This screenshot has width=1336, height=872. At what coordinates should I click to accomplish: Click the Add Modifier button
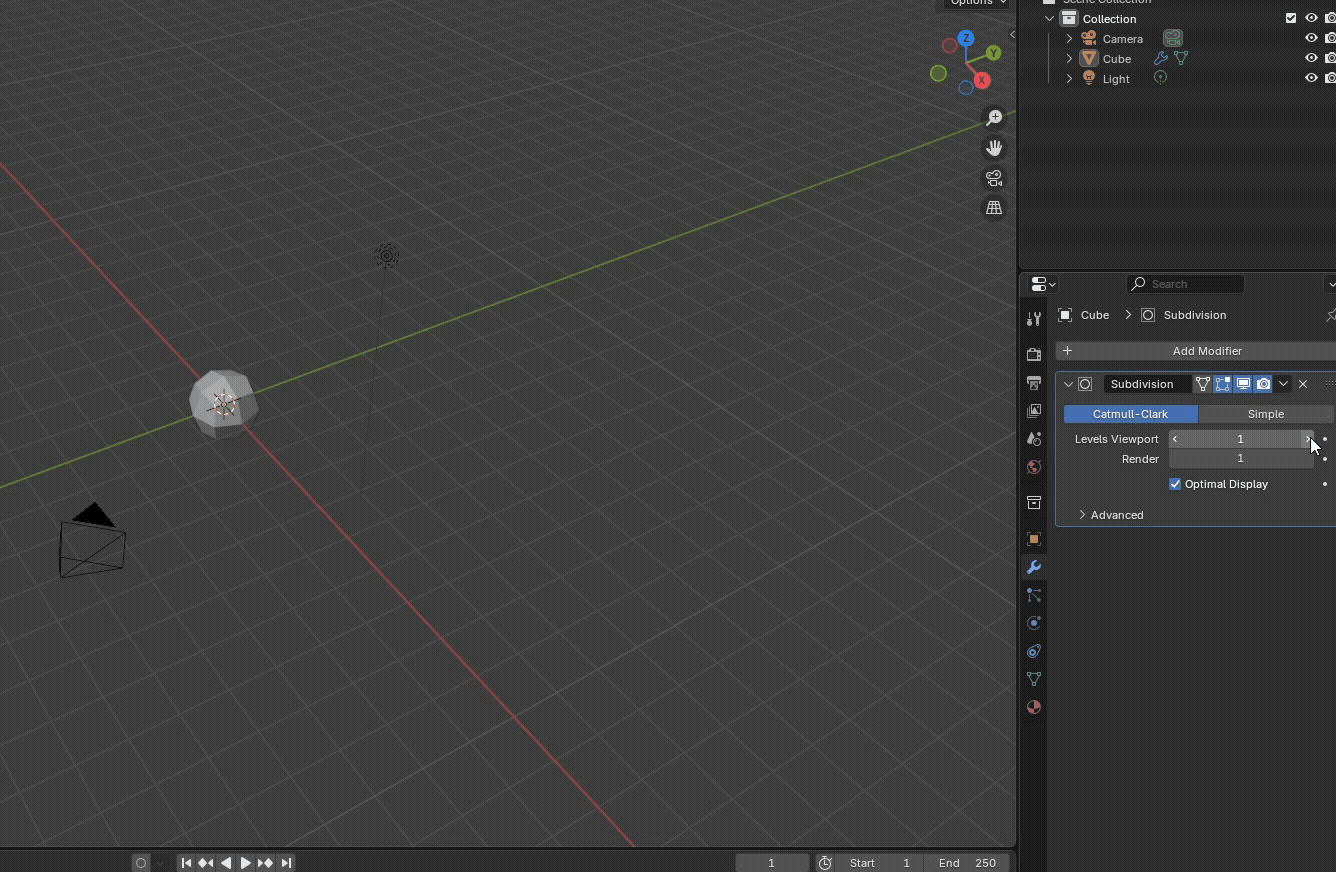tap(1196, 351)
